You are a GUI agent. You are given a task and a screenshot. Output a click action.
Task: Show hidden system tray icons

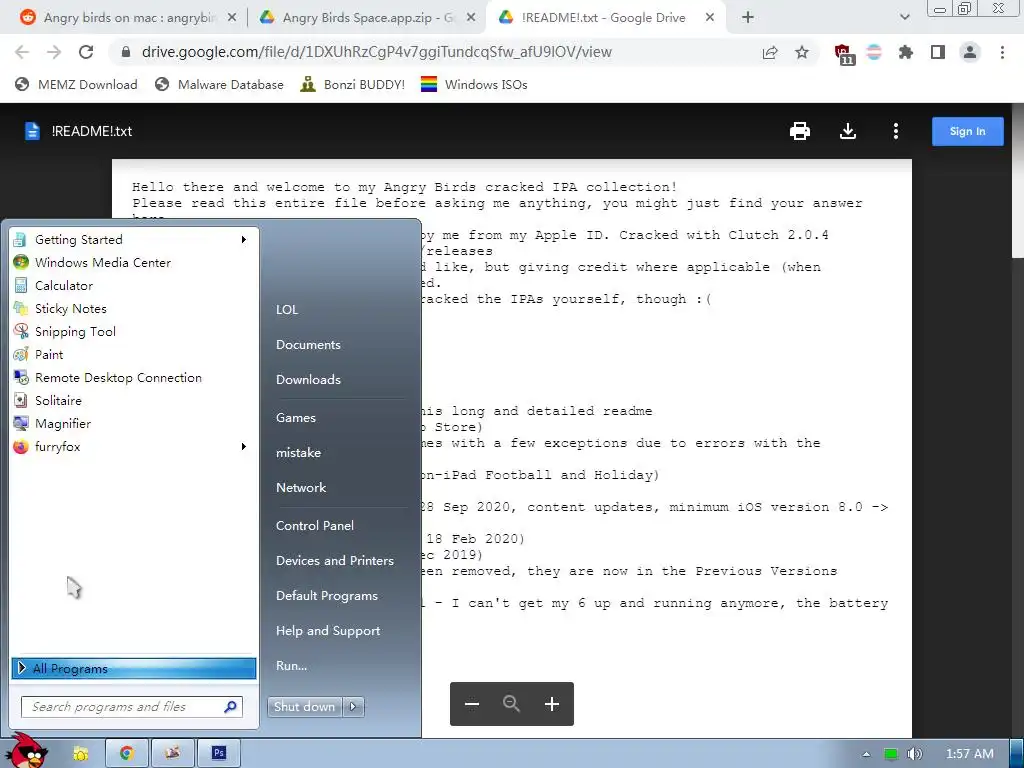click(867, 754)
